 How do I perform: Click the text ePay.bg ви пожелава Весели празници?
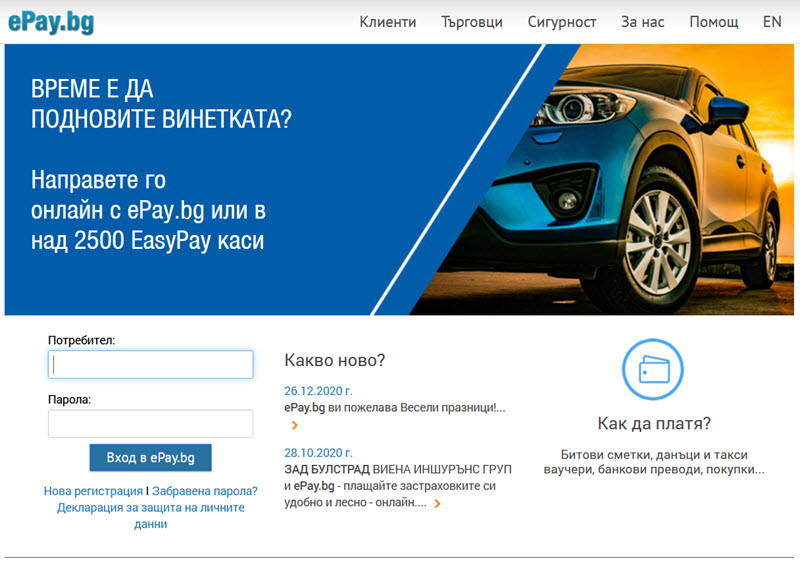395,408
